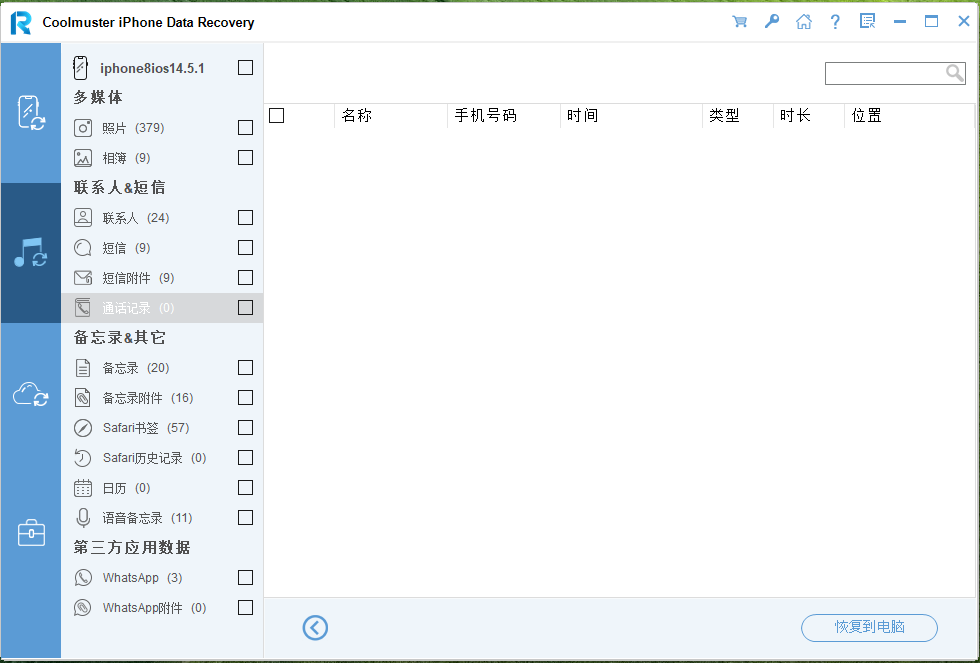Screen dimensions: 980x663
Task: Click the note page icon beside 备忘录 (20)
Action: pyautogui.click(x=83, y=368)
